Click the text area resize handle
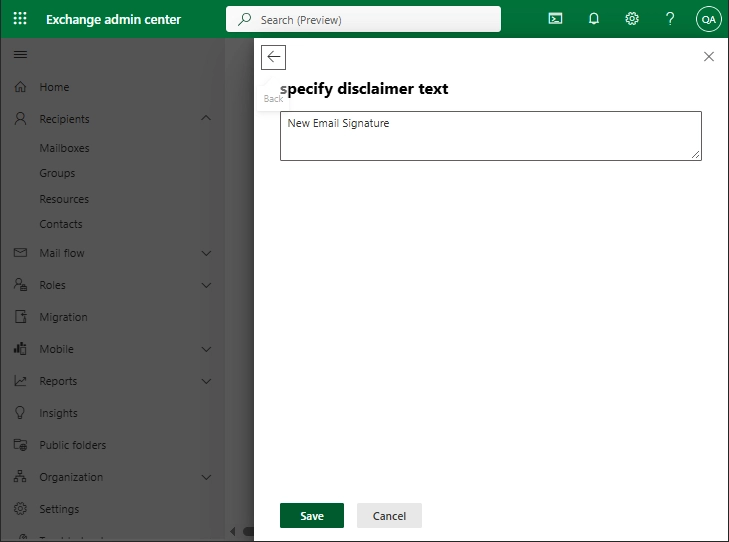The height and width of the screenshot is (542, 729). click(x=696, y=155)
